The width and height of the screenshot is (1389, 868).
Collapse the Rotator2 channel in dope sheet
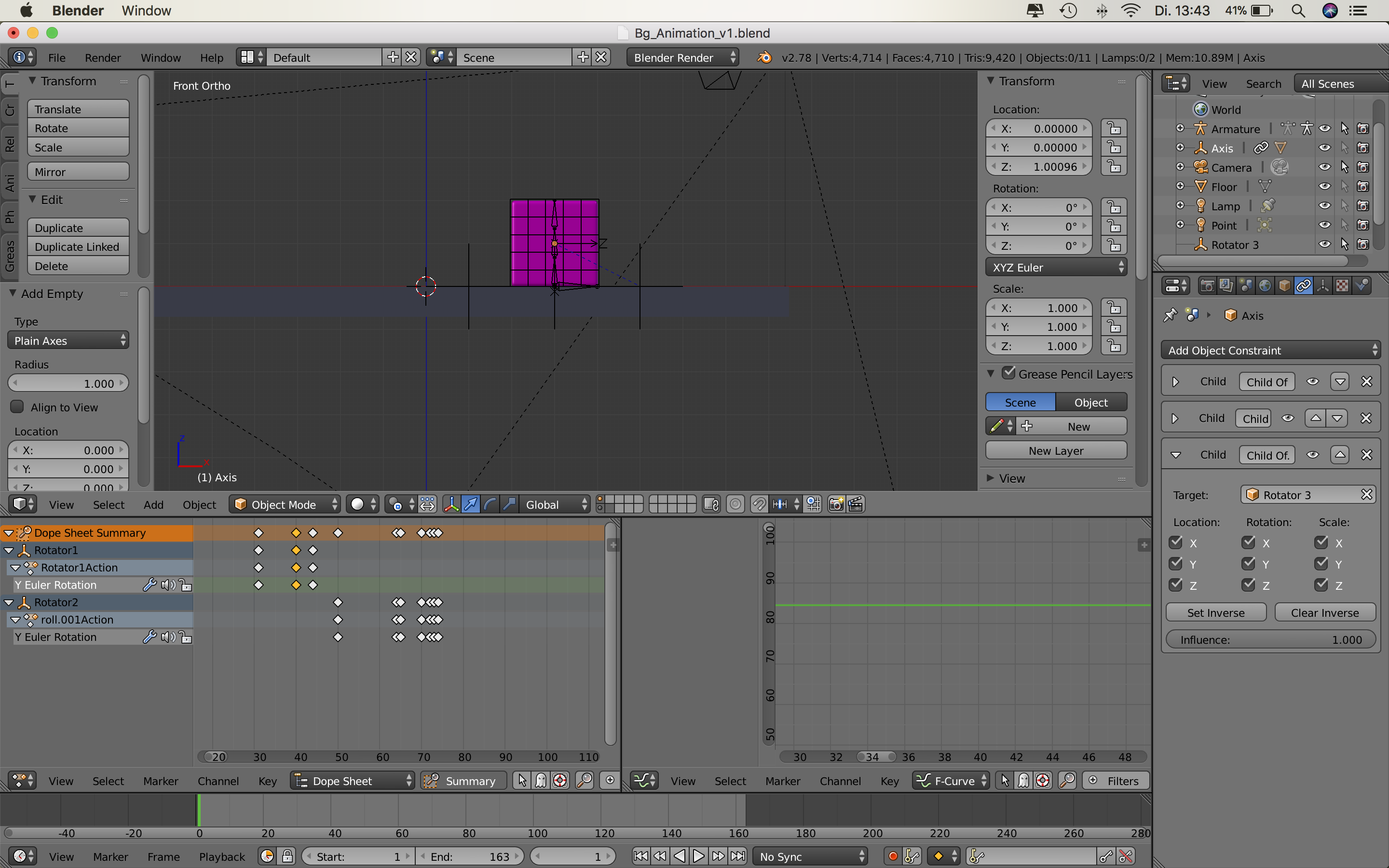coord(9,602)
